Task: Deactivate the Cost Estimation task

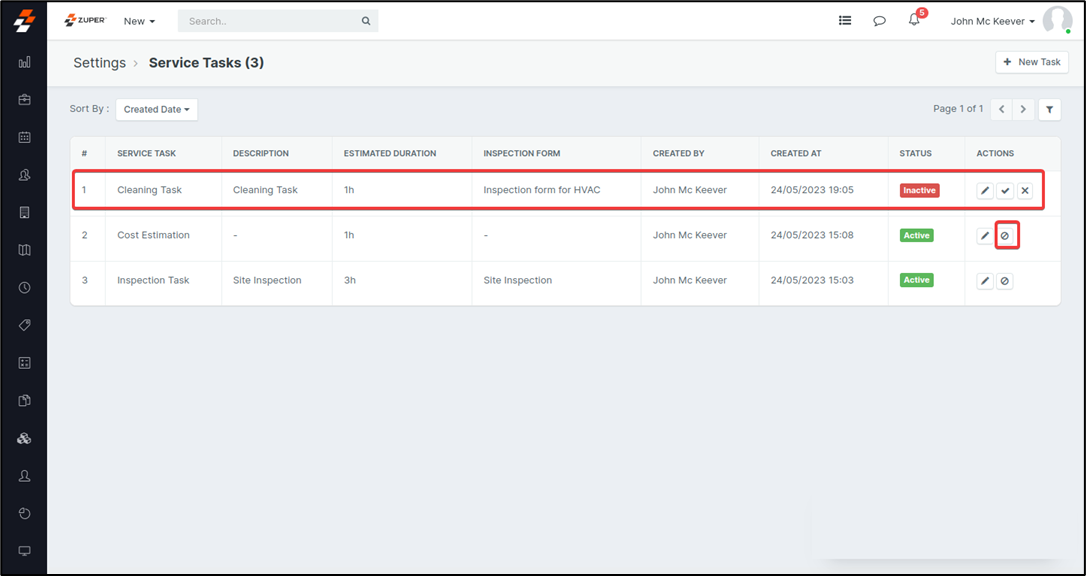Action: click(1006, 236)
